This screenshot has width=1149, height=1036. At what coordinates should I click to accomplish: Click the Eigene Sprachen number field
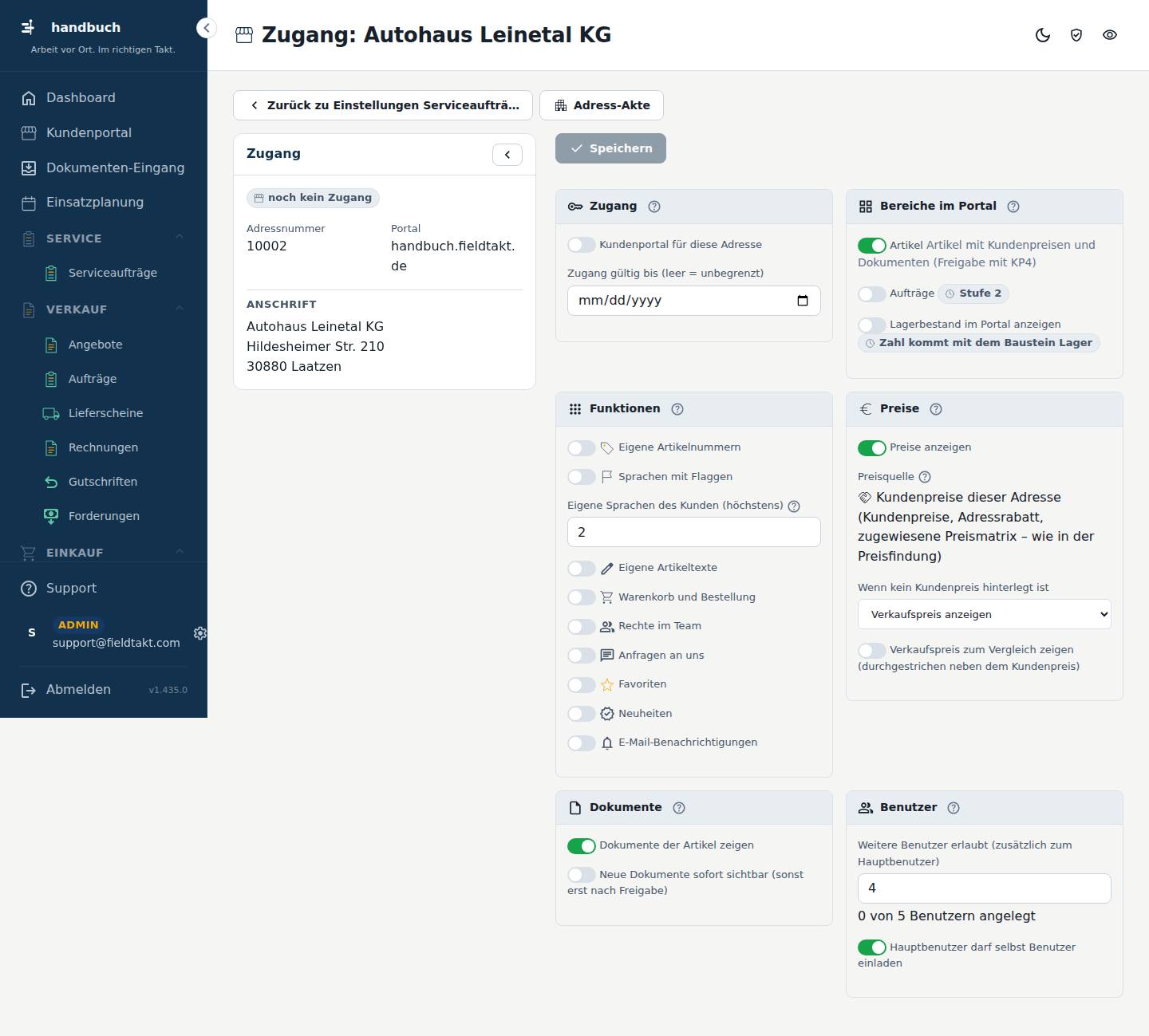pos(694,532)
